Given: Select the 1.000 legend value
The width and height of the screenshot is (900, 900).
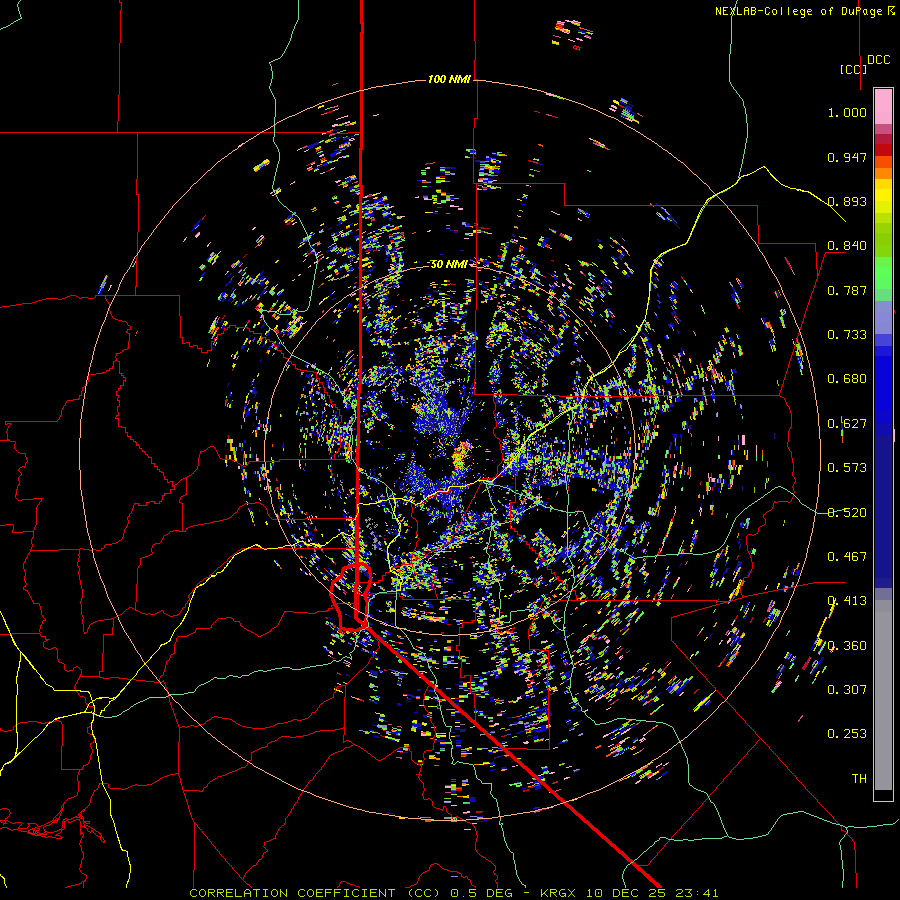Looking at the screenshot, I should [x=847, y=112].
